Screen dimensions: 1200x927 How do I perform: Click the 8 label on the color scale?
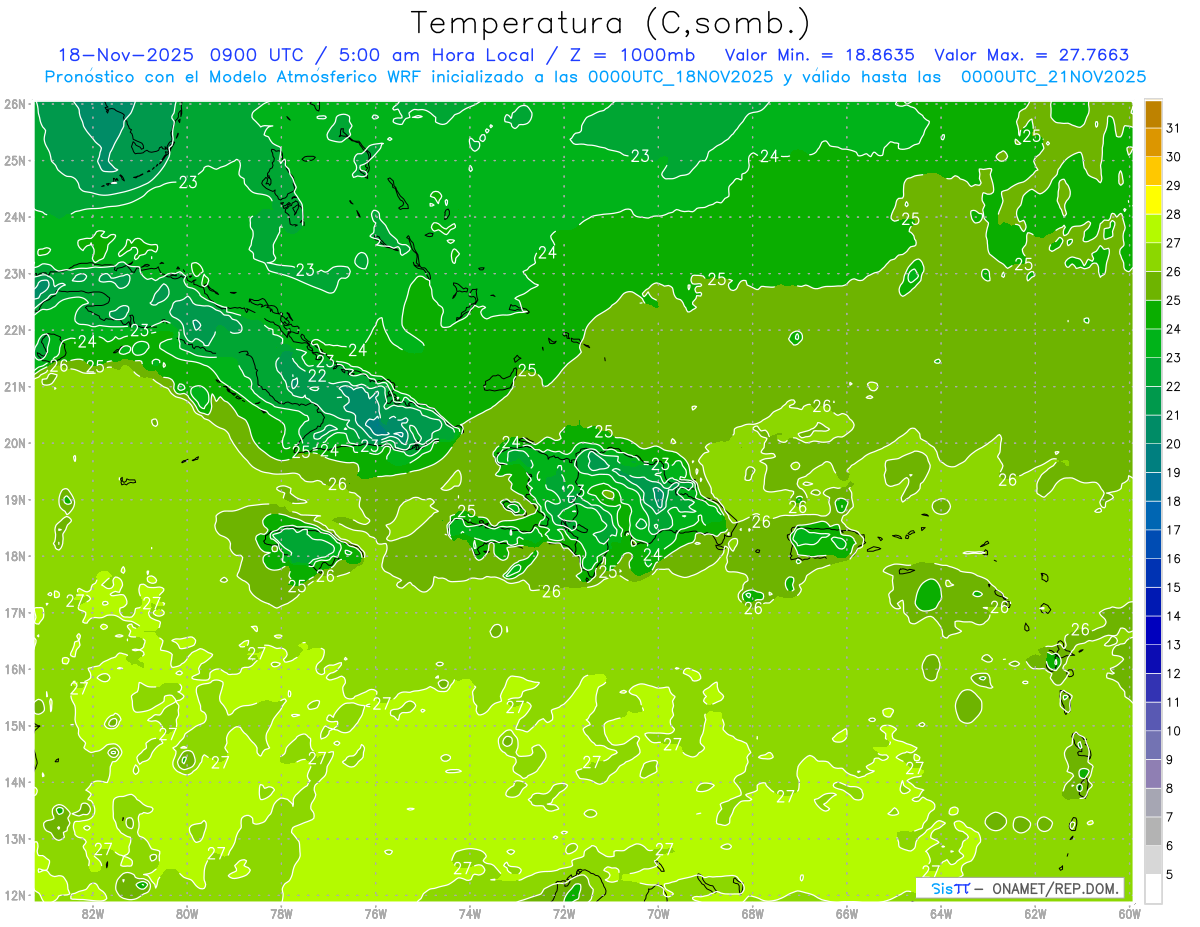(1169, 788)
